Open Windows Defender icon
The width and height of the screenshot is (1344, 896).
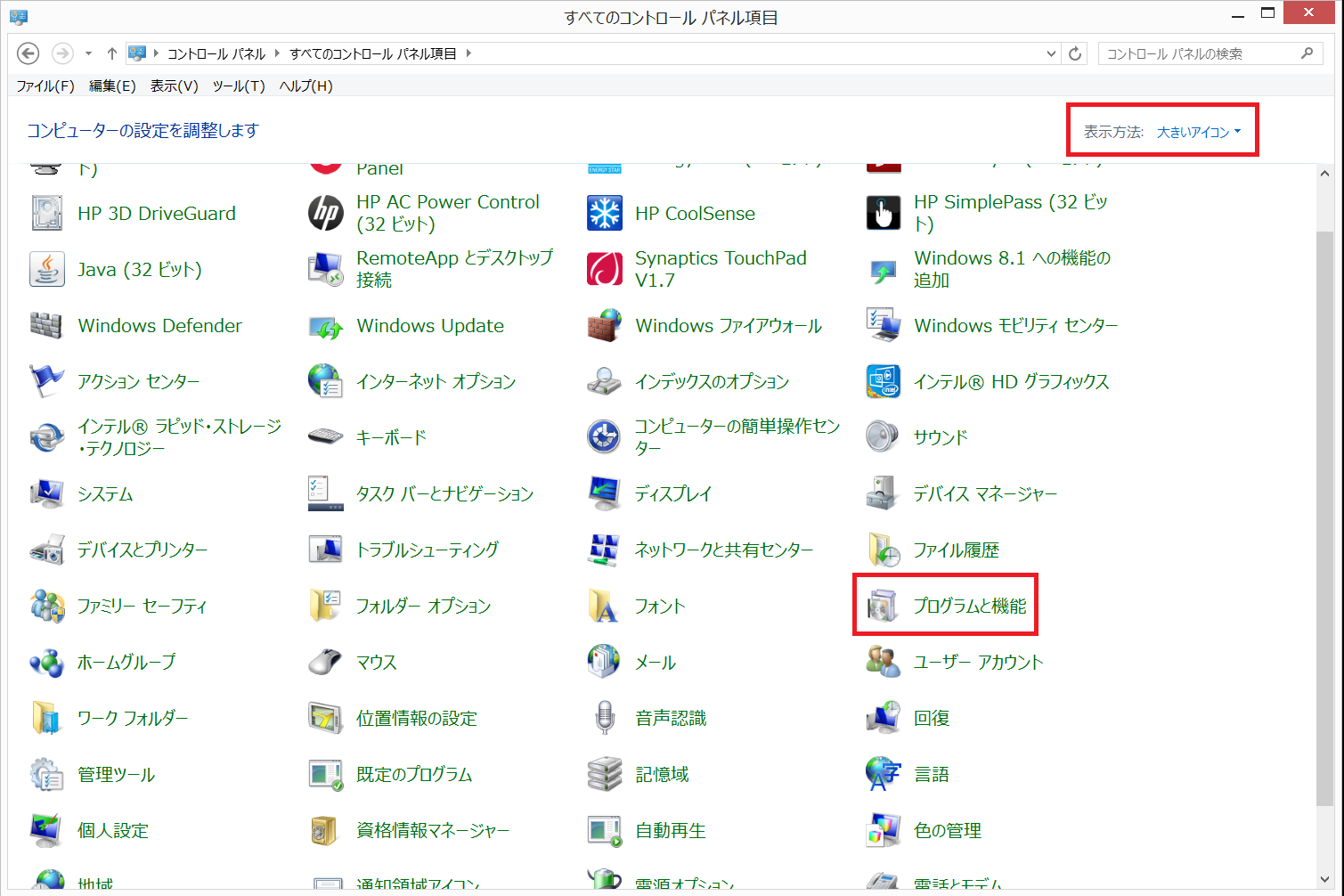pos(46,326)
